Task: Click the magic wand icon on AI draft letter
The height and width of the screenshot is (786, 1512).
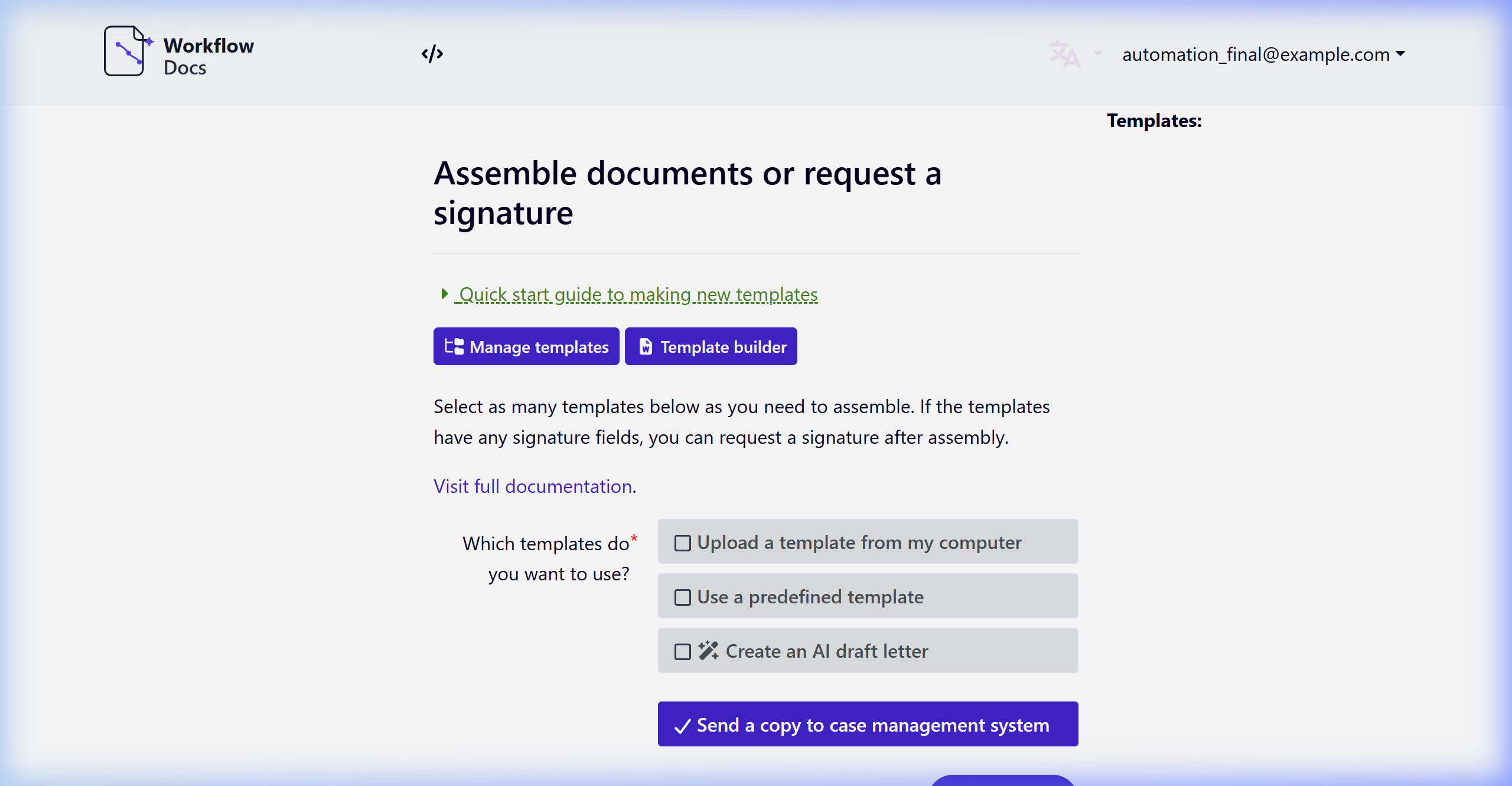Action: 709,651
